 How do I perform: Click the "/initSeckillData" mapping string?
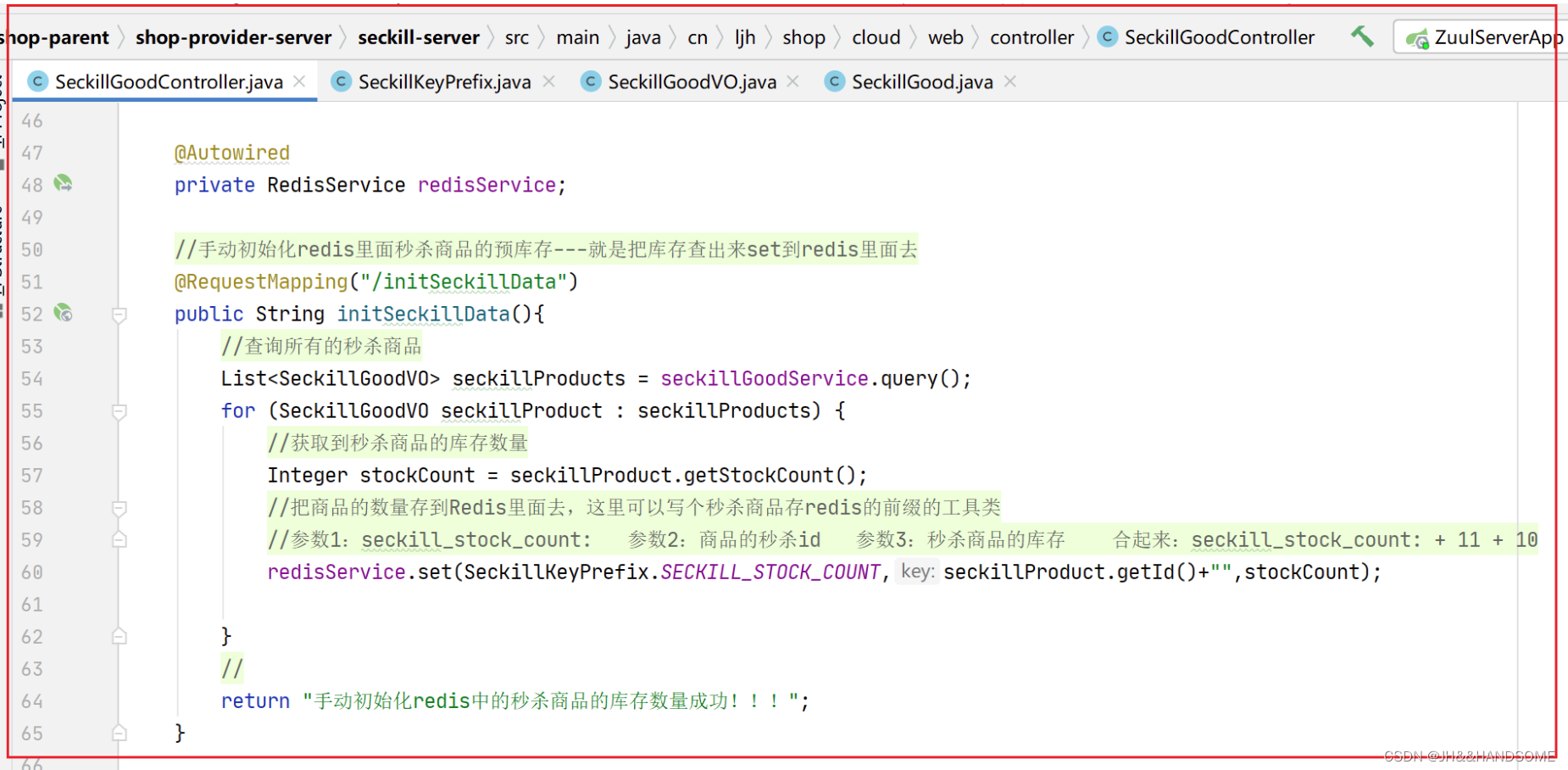(x=464, y=282)
